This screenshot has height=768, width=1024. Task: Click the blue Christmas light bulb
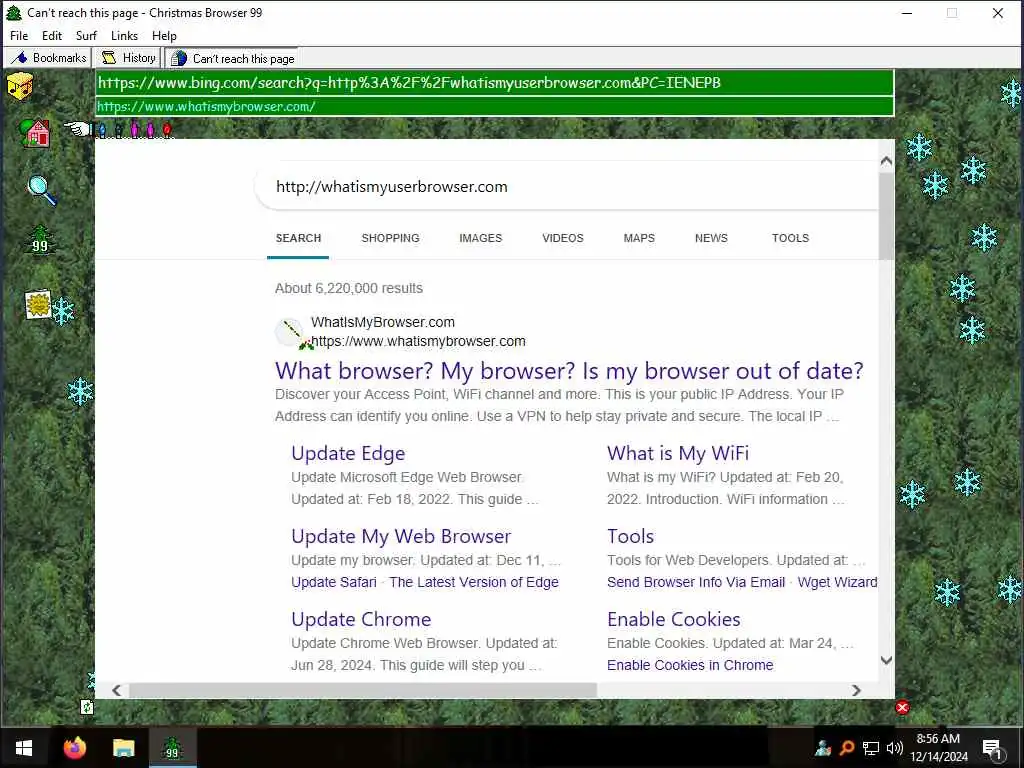coord(103,130)
